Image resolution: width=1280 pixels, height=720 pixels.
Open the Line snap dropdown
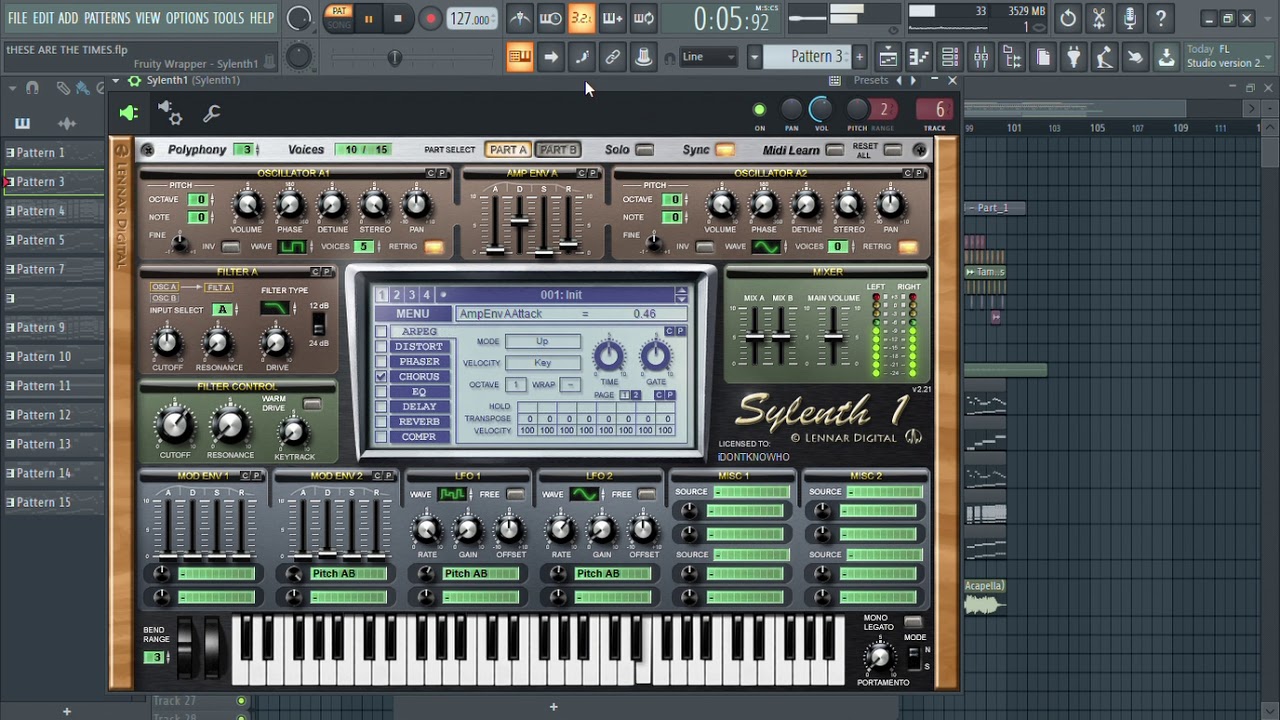click(x=707, y=57)
